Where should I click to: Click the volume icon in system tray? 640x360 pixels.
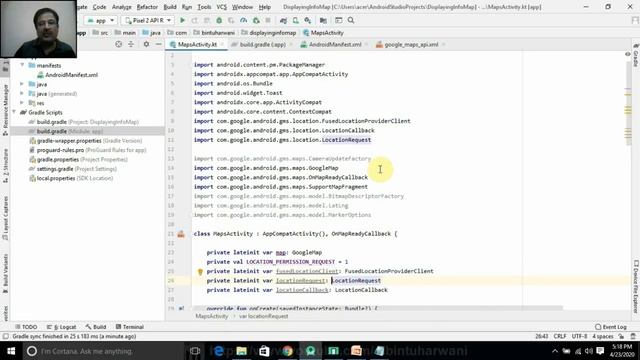pos(589,351)
